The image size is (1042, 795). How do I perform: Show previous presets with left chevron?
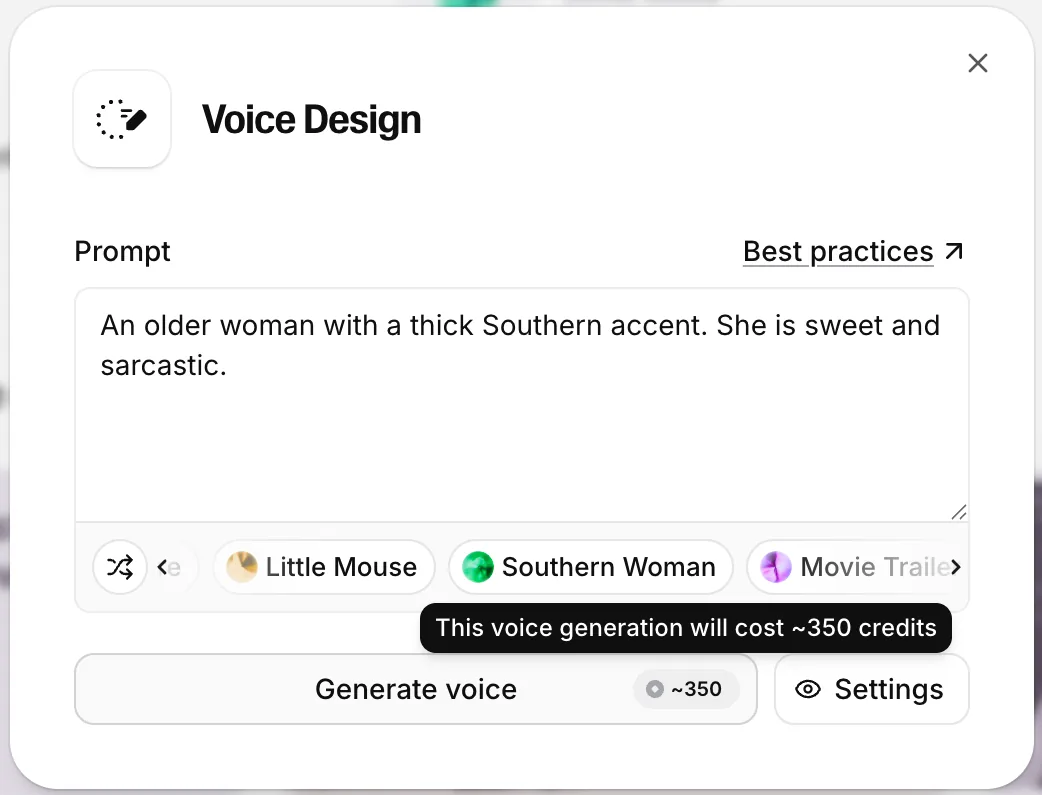[x=161, y=567]
